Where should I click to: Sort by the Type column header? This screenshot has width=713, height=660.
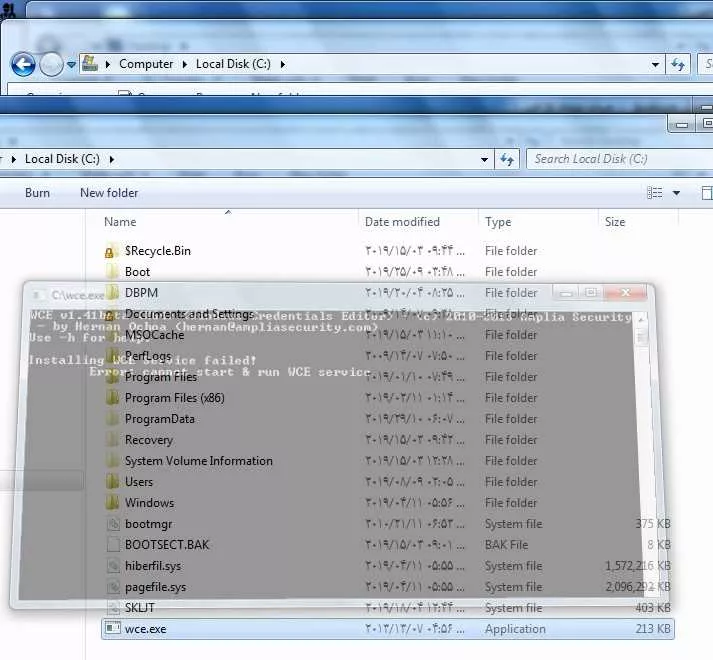(498, 222)
